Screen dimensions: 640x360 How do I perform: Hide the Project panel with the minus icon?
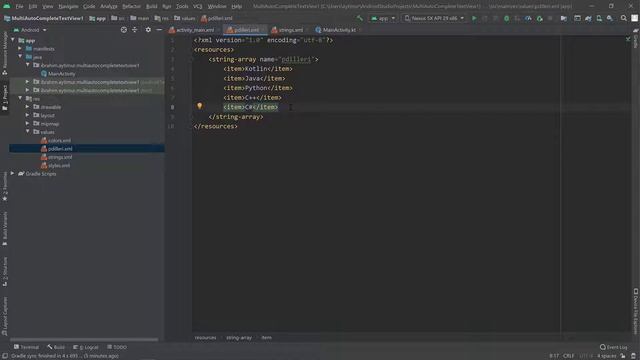[x=159, y=30]
